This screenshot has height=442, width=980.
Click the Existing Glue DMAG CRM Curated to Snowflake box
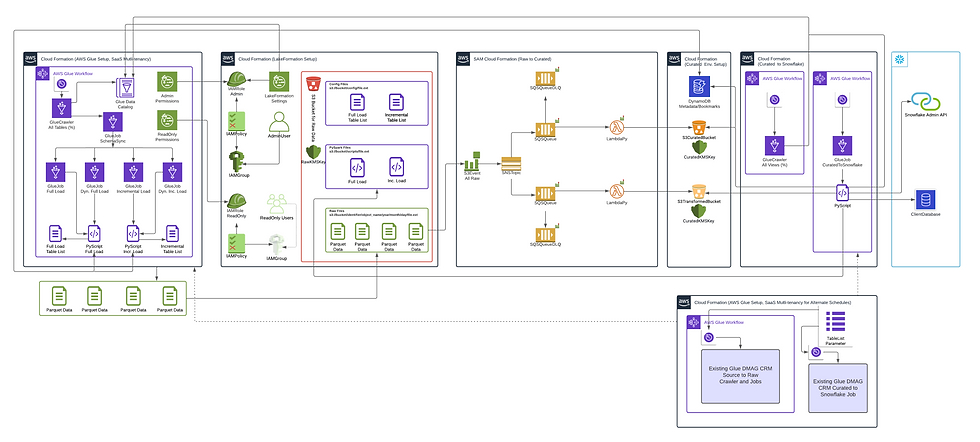pos(838,388)
